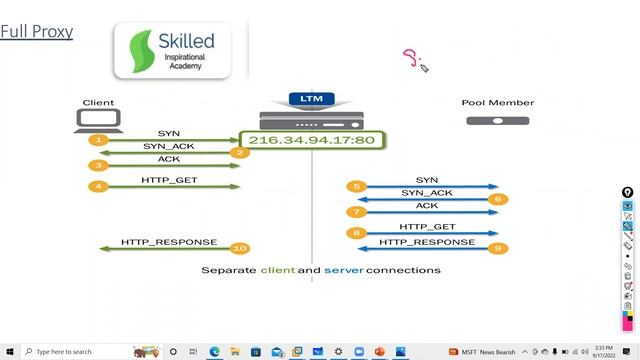640x360 pixels.
Task: Click the 'Type here to search' box
Action: click(92, 351)
